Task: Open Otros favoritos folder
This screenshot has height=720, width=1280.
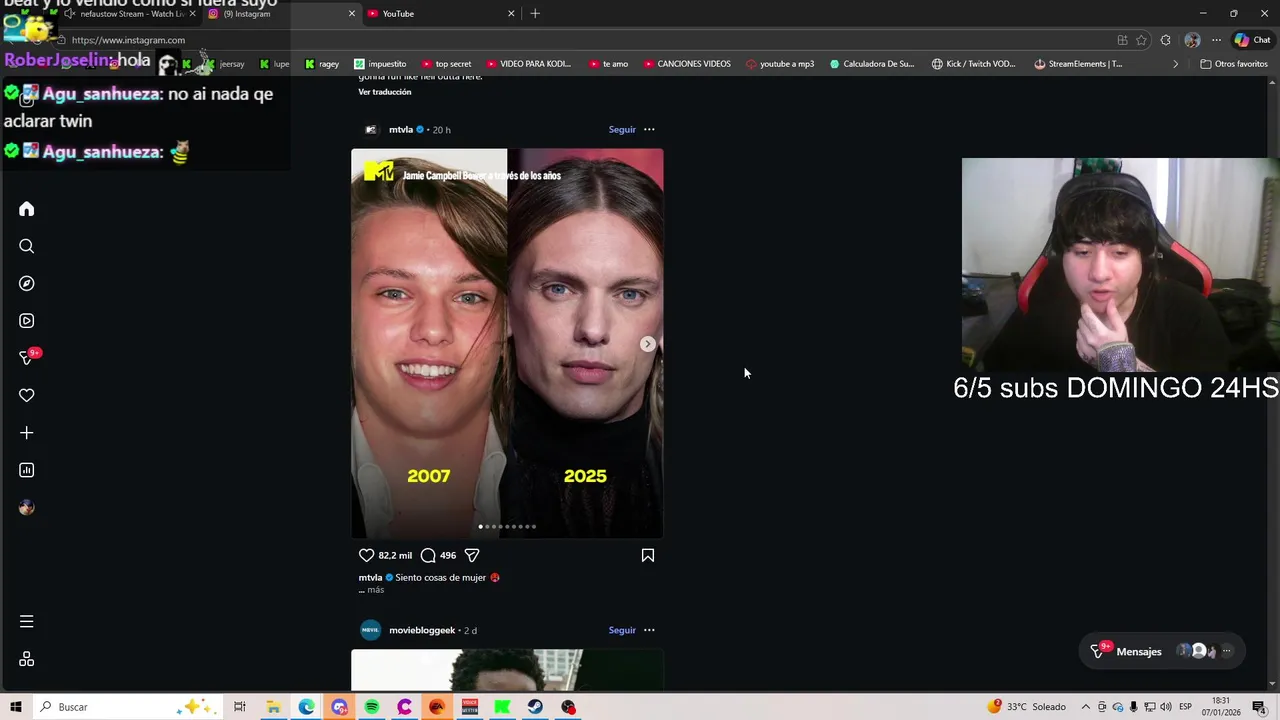Action: 1234,64
